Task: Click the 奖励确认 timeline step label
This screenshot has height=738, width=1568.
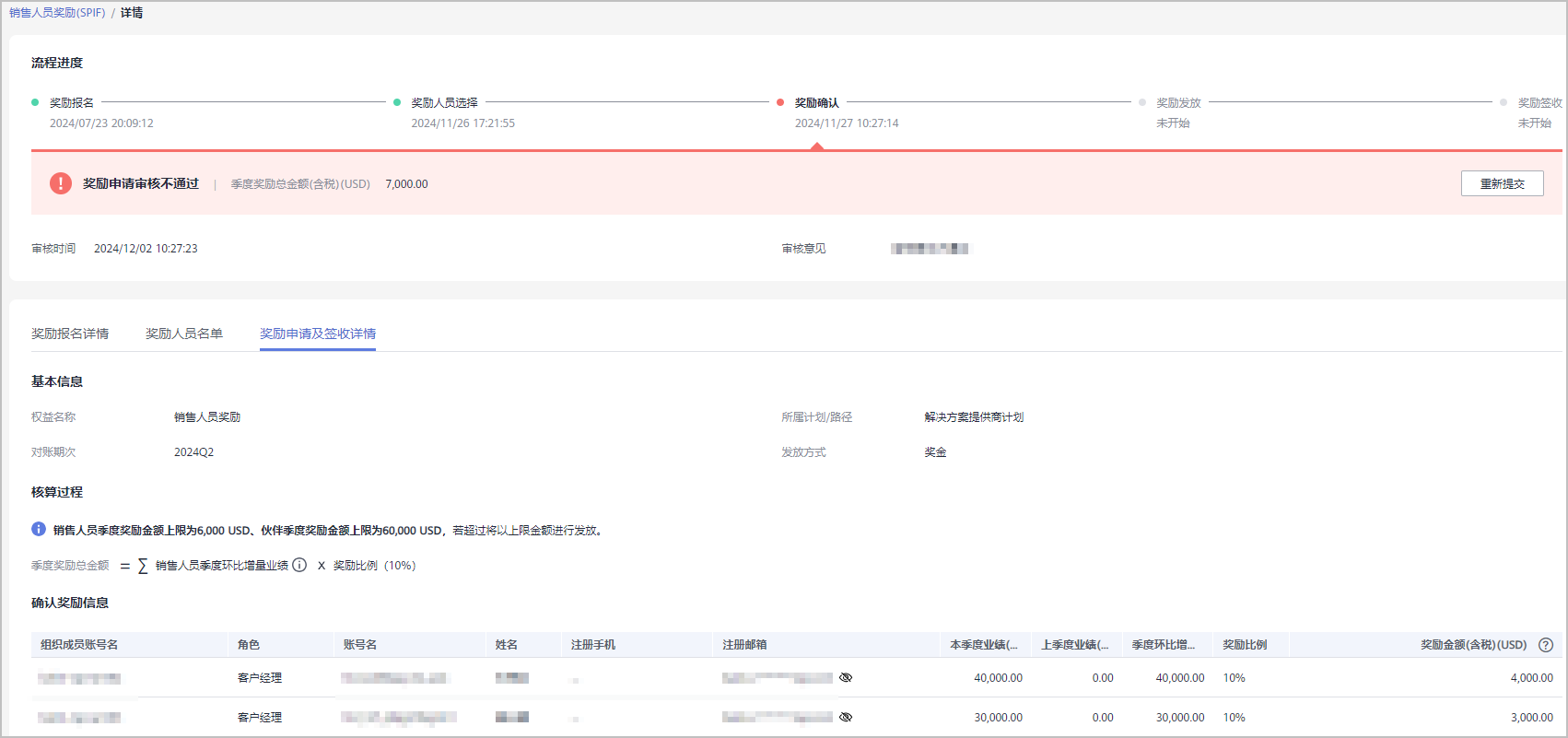Action: click(x=817, y=103)
